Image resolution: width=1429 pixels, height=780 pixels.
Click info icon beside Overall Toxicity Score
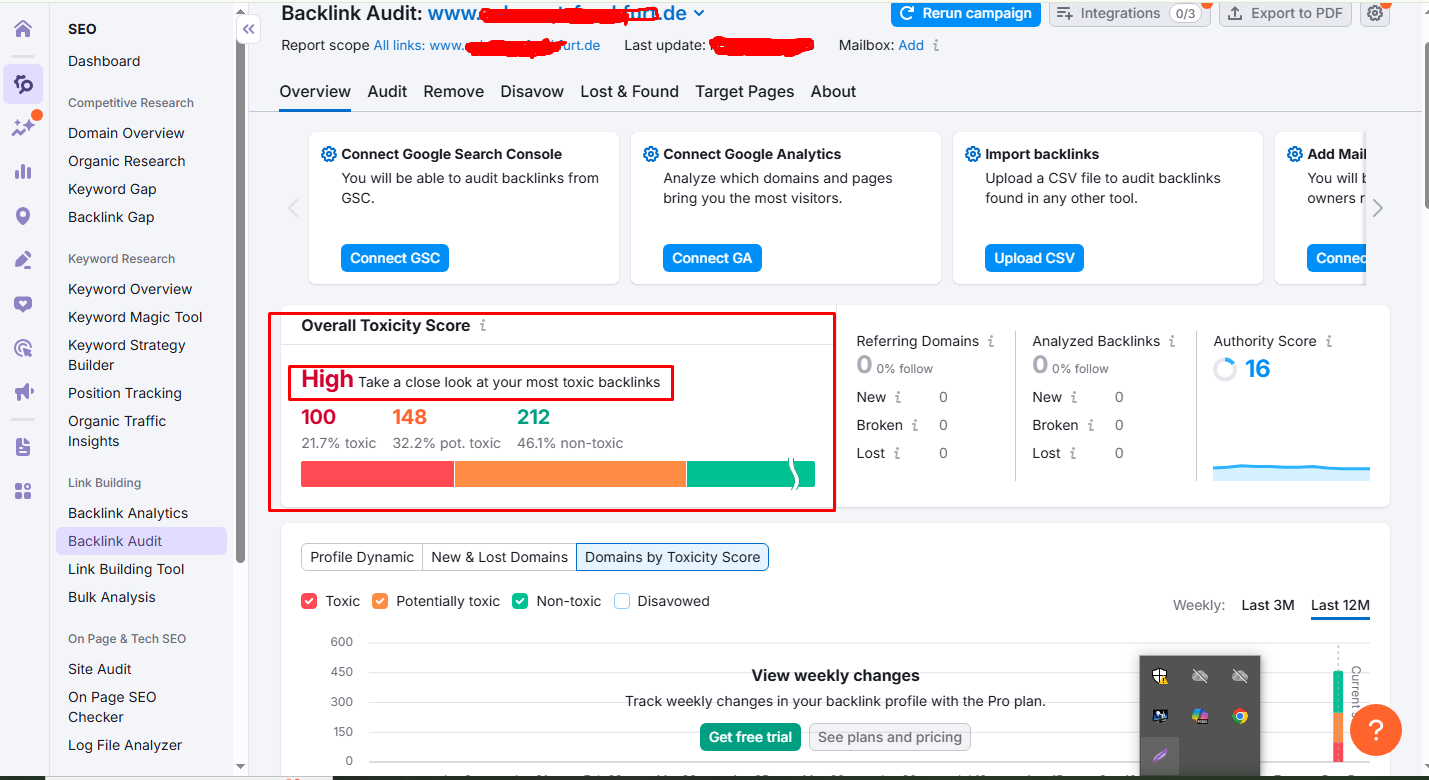click(x=483, y=326)
